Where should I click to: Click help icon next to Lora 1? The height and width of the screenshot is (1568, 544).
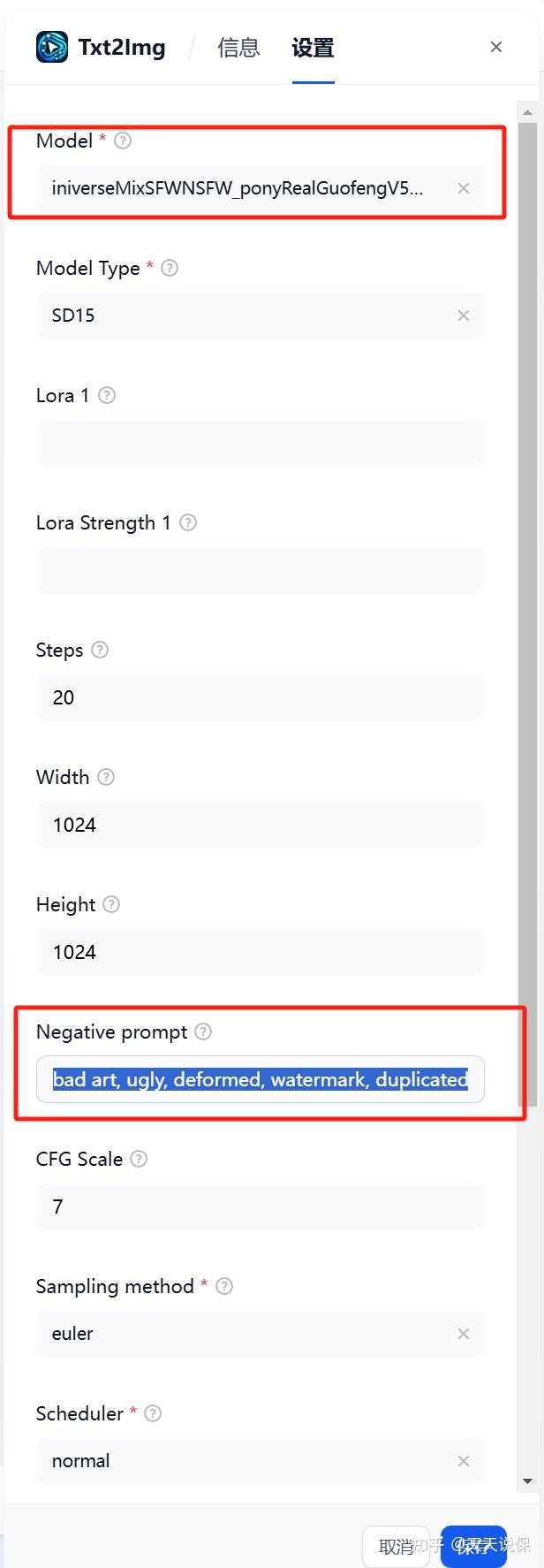pos(107,395)
